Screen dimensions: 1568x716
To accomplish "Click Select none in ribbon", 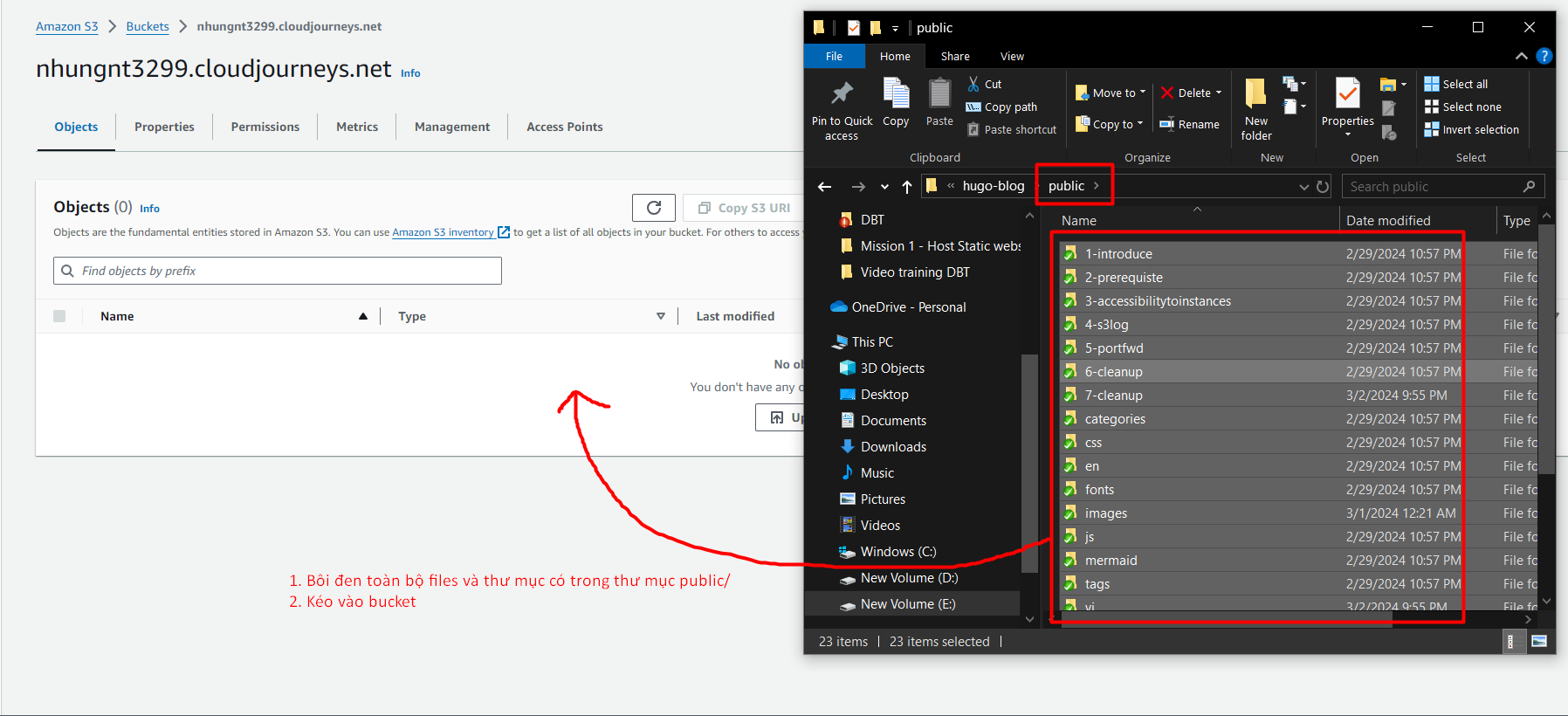I will pos(1463,107).
